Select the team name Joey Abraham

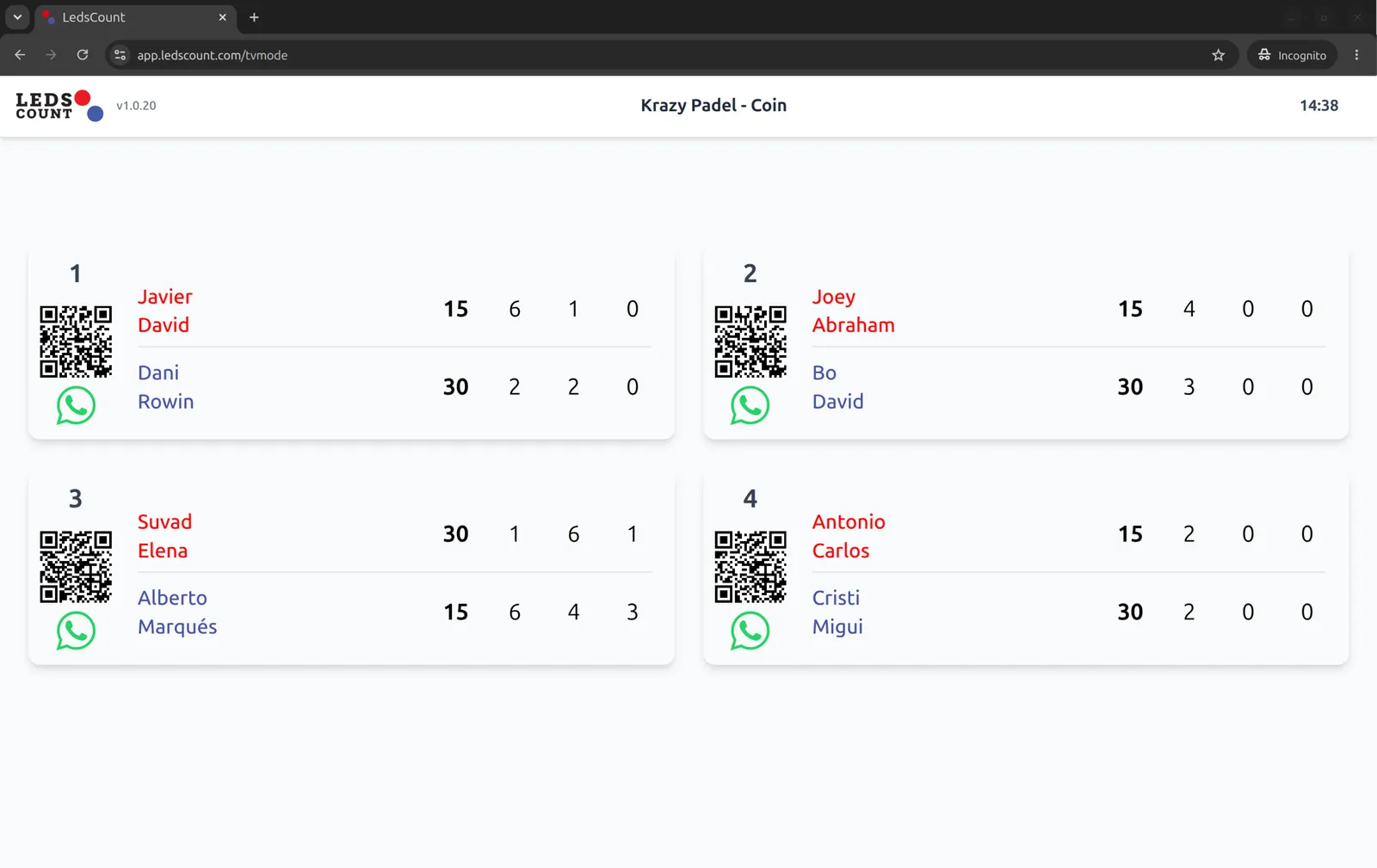pos(854,311)
